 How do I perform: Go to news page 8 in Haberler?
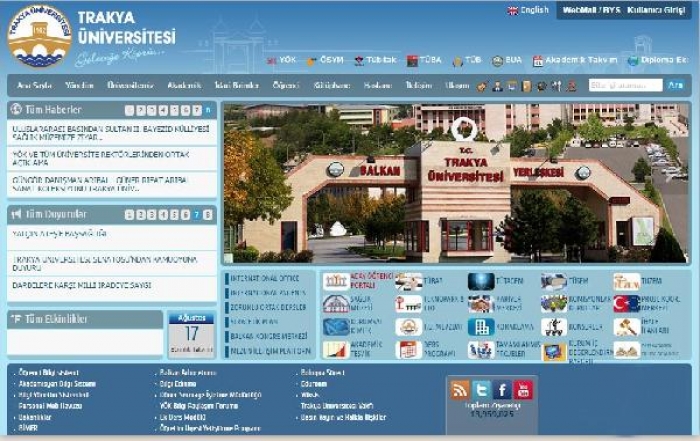208,110
